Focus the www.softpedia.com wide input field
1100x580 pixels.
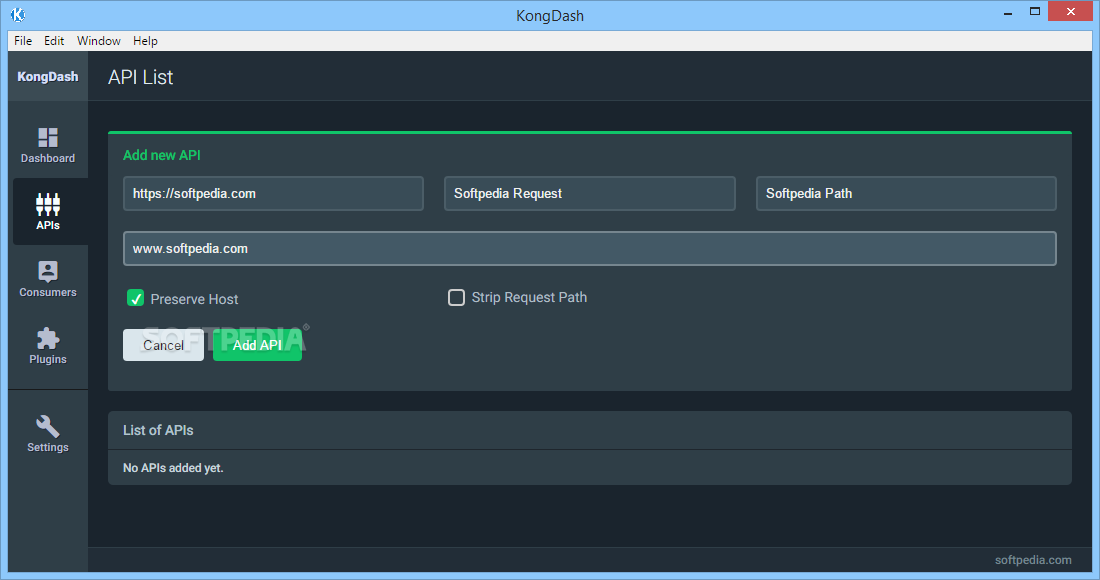[590, 248]
